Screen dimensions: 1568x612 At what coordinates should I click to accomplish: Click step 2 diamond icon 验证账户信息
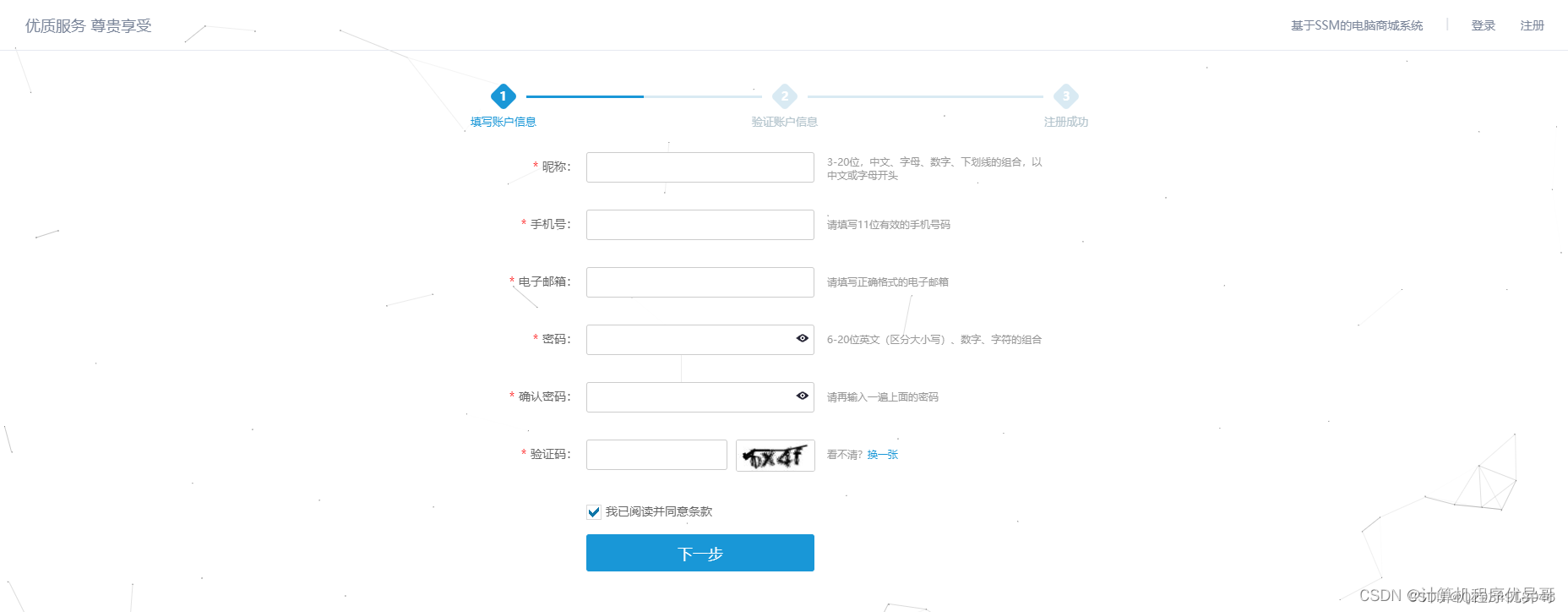[785, 96]
